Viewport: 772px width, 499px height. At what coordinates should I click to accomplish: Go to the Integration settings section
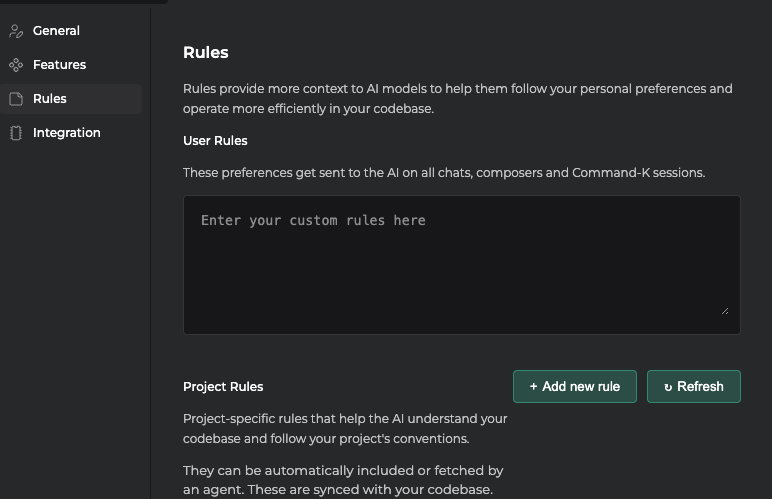point(66,133)
